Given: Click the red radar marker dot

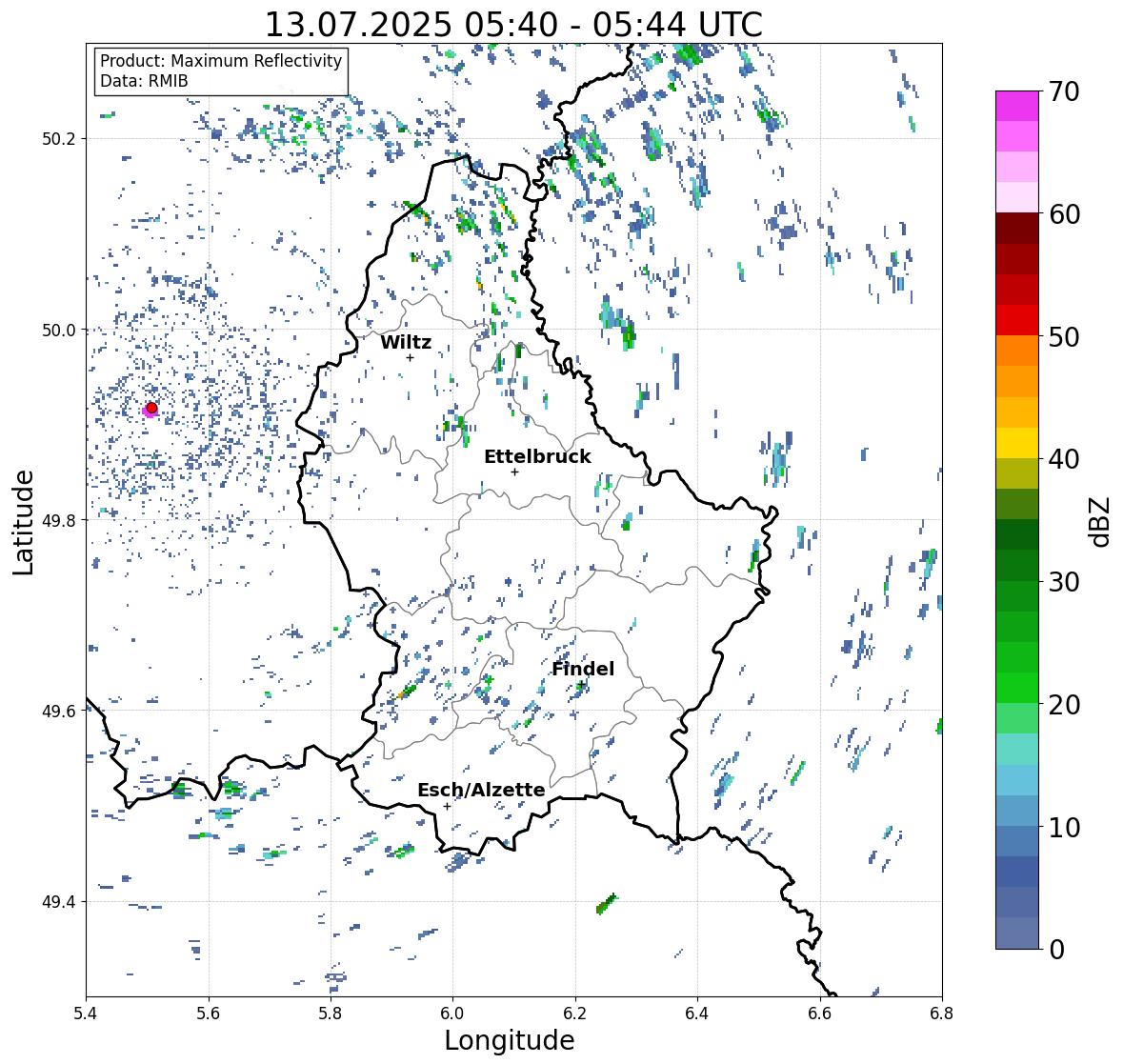Looking at the screenshot, I should (x=151, y=408).
